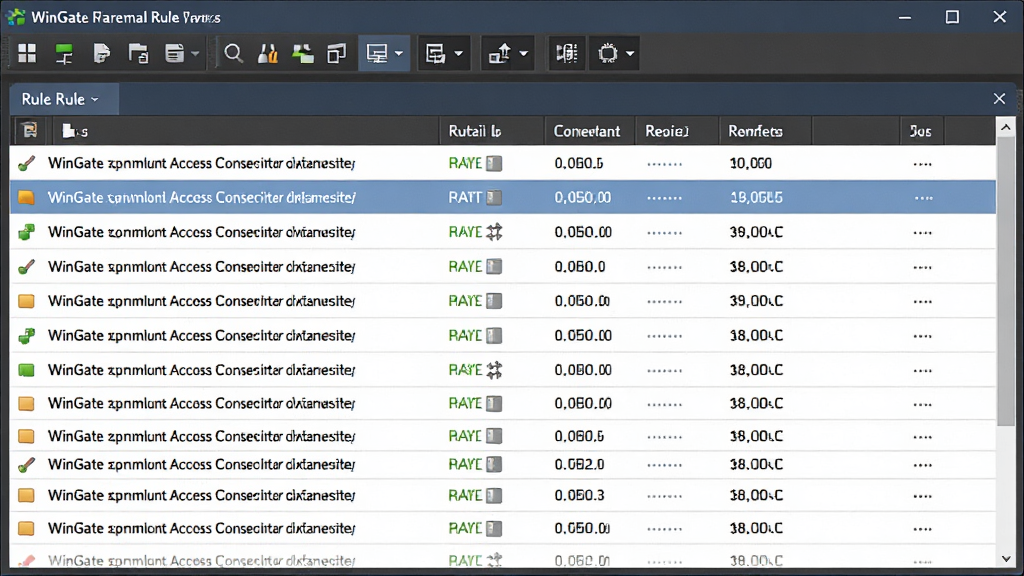This screenshot has height=576, width=1024.
Task: Toggle the gray box beside RAYE on 0.082.0 row
Action: [x=494, y=465]
